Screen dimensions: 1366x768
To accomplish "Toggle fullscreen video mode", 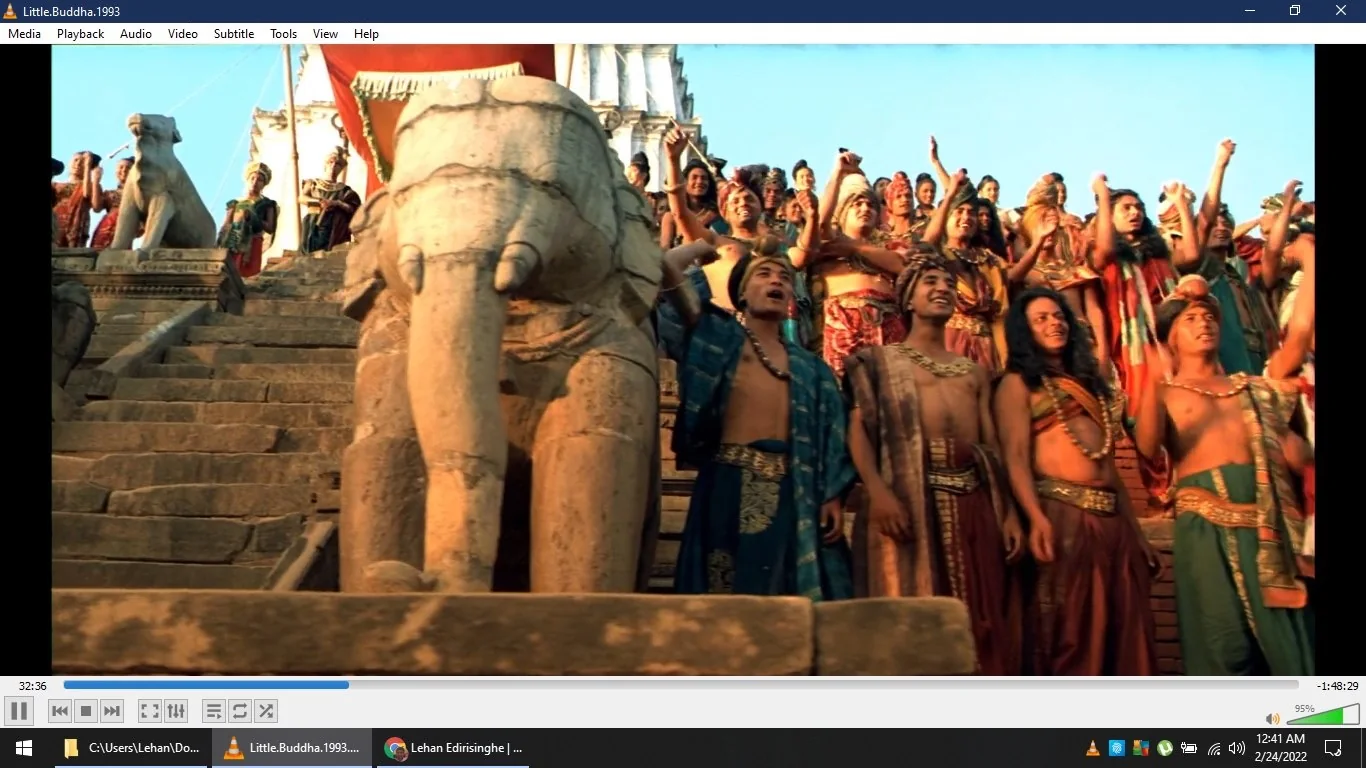I will [x=150, y=711].
